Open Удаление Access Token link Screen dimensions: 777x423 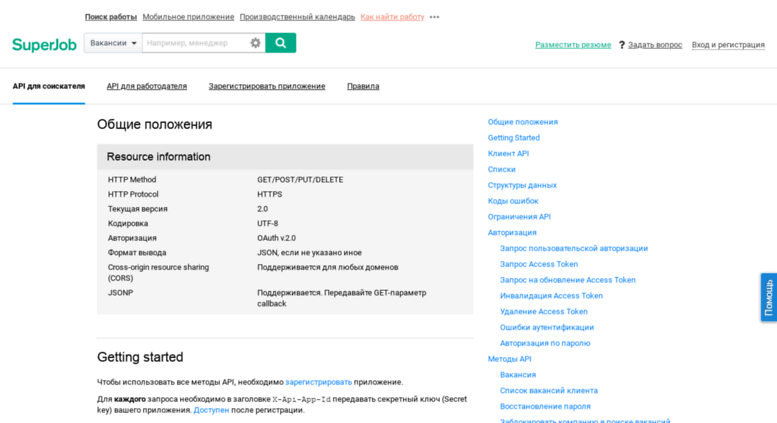pyautogui.click(x=544, y=312)
